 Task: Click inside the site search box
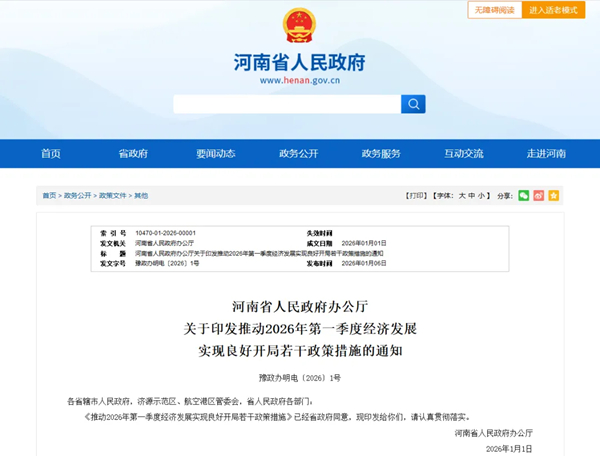point(286,104)
